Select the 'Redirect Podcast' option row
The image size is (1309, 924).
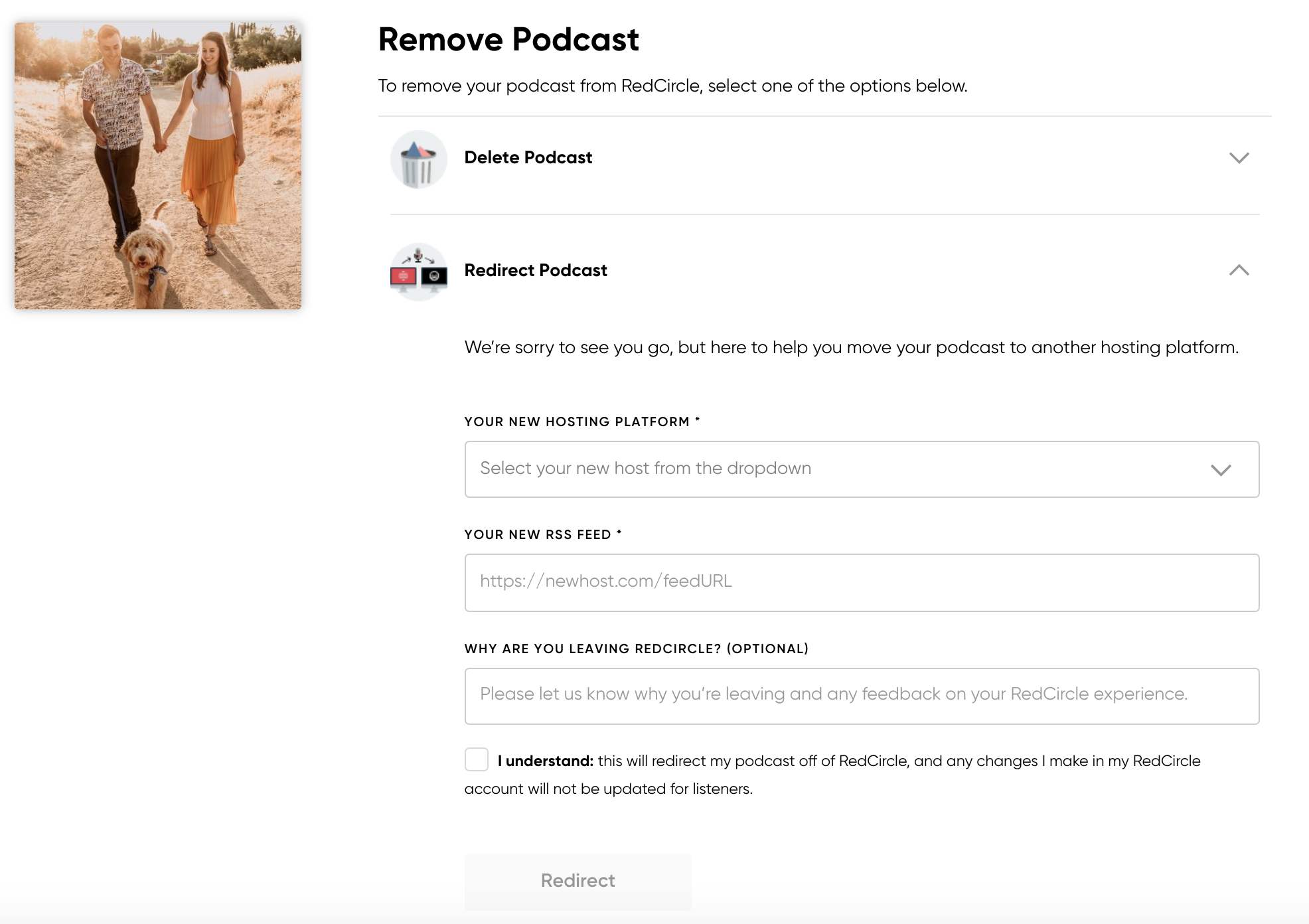point(536,271)
